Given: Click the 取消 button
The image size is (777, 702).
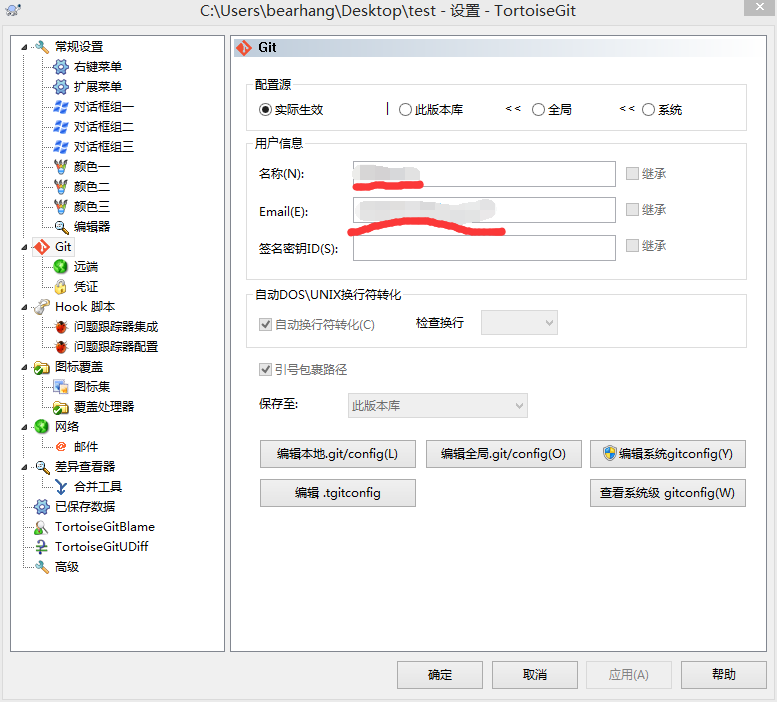Looking at the screenshot, I should [x=535, y=675].
